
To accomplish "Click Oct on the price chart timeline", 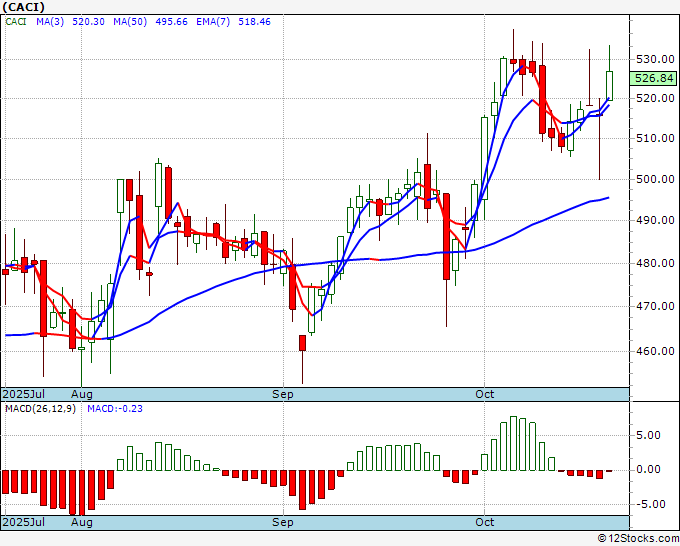I will pyautogui.click(x=484, y=394).
